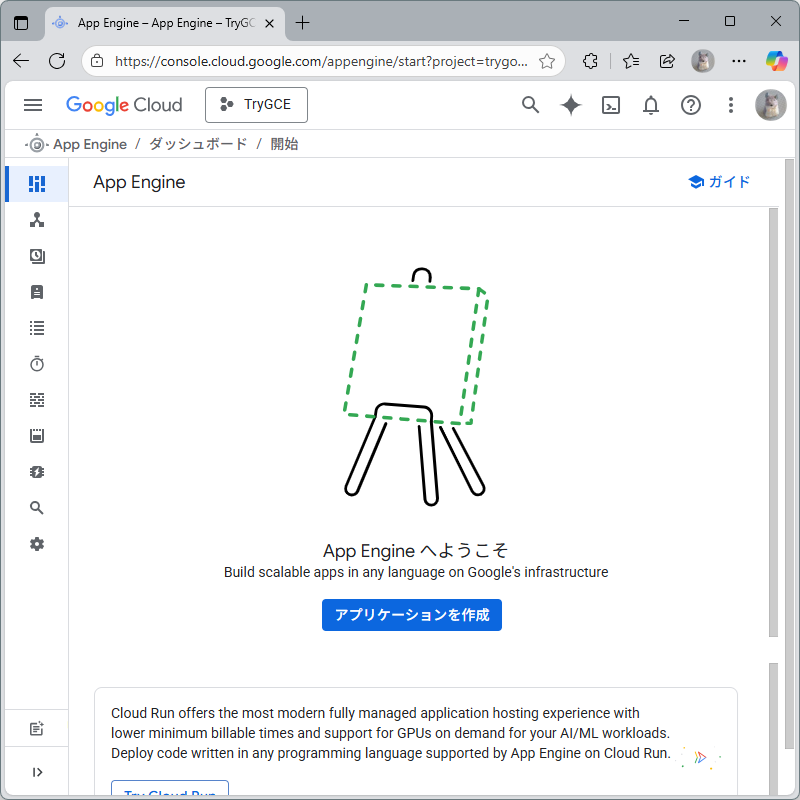The height and width of the screenshot is (800, 800).
Task: Click the Google Cloud logo
Action: (x=124, y=105)
